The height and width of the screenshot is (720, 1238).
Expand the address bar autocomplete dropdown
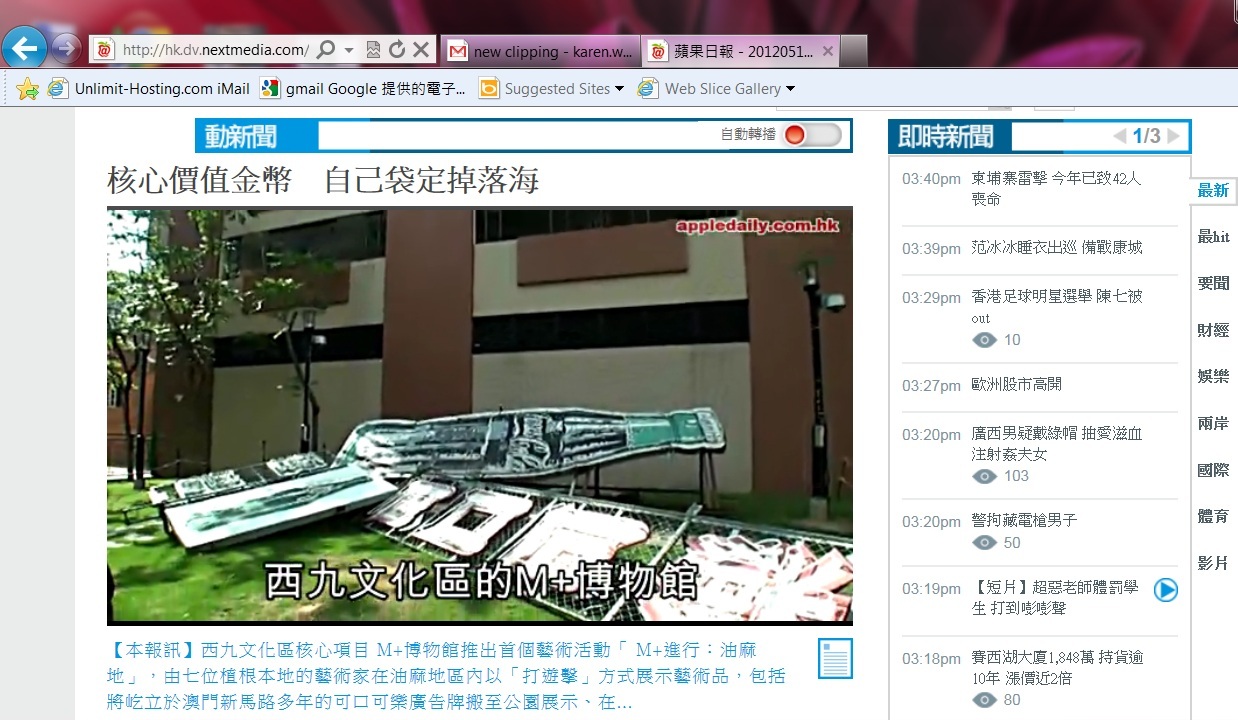point(349,50)
